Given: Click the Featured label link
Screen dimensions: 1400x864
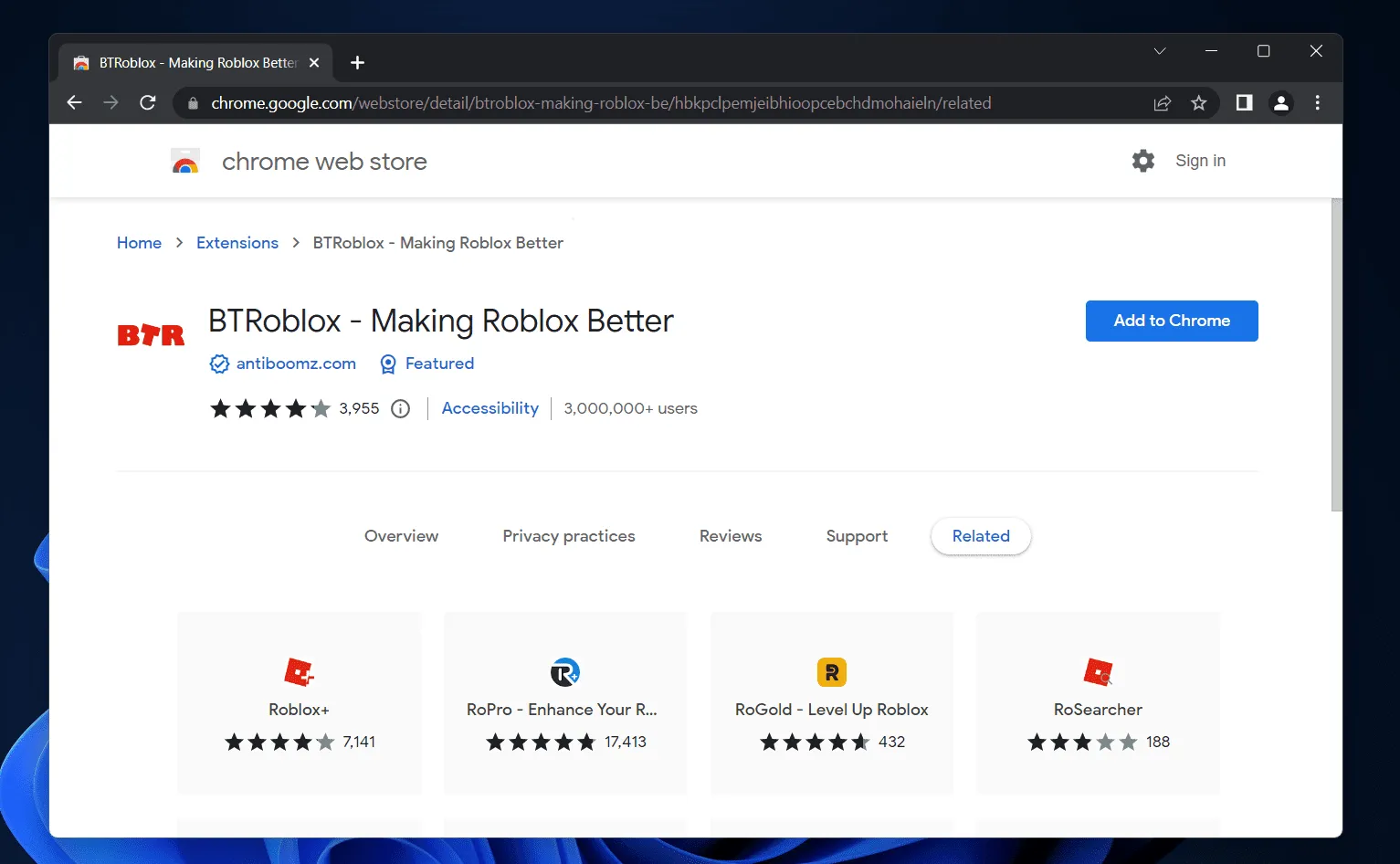Looking at the screenshot, I should (x=439, y=364).
